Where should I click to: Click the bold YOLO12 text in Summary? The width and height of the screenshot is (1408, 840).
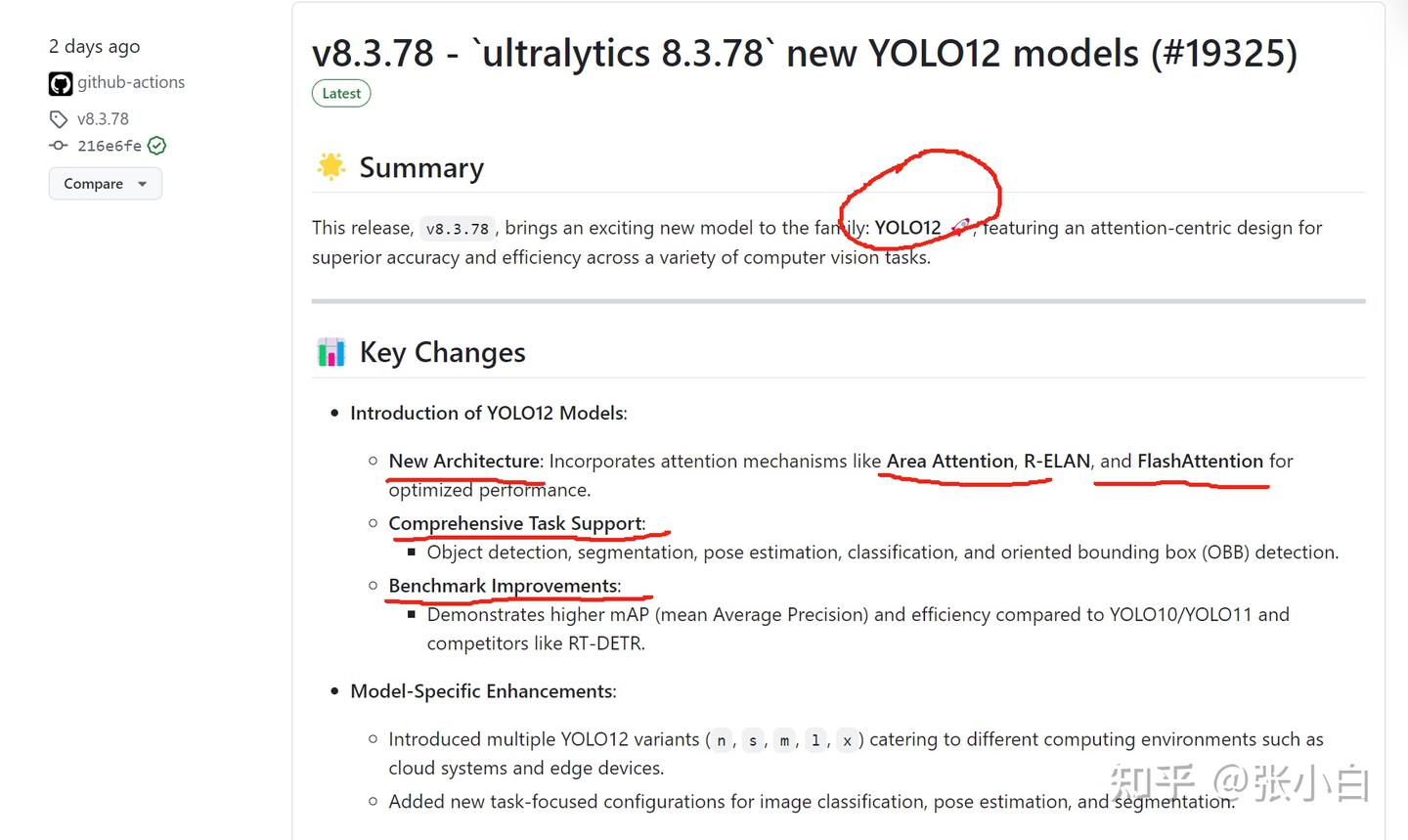click(x=907, y=228)
